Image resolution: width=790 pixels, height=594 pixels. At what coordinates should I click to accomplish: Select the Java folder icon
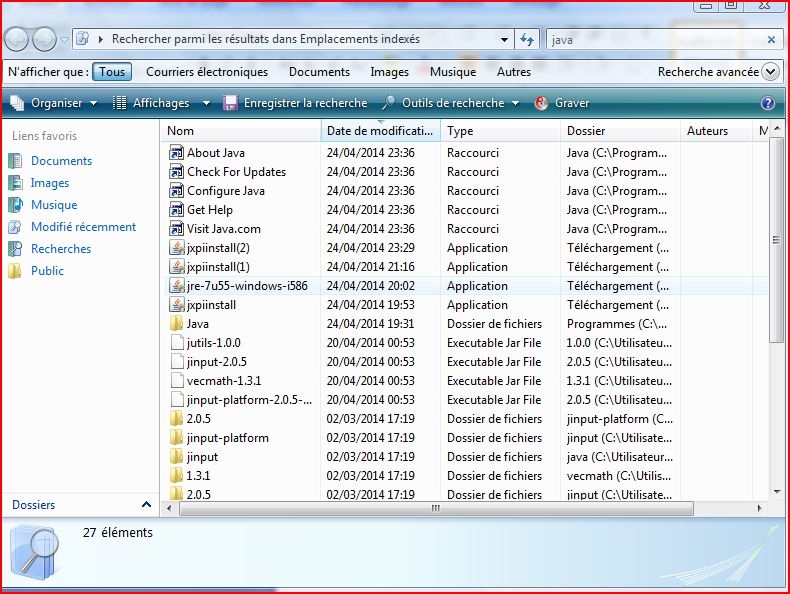coord(176,323)
